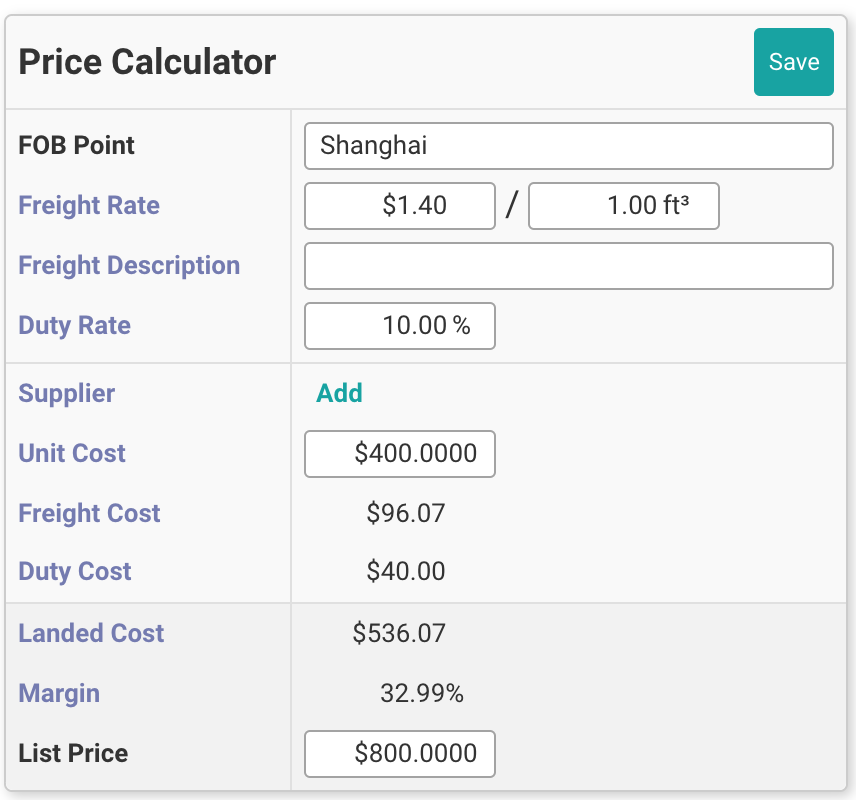856x800 pixels.
Task: Click the Freight Cost label
Action: tap(89, 513)
